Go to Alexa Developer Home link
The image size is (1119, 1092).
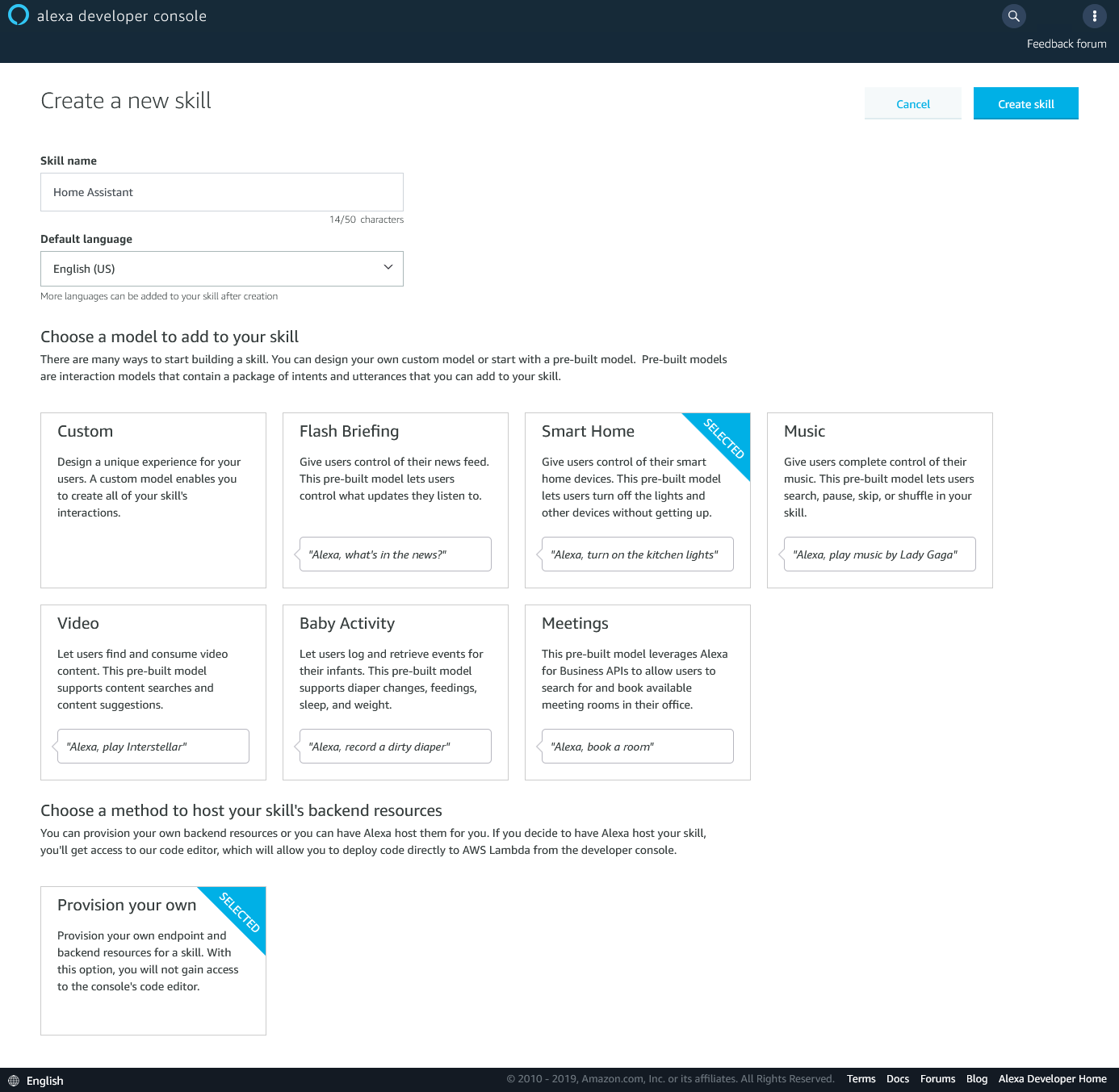1053,1079
